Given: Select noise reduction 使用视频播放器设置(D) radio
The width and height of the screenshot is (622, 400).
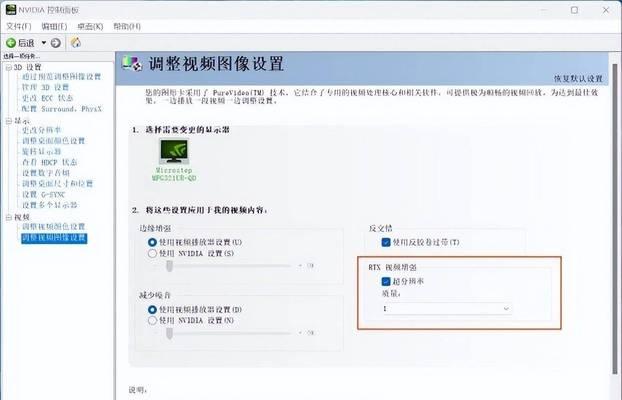Looking at the screenshot, I should (x=152, y=309).
